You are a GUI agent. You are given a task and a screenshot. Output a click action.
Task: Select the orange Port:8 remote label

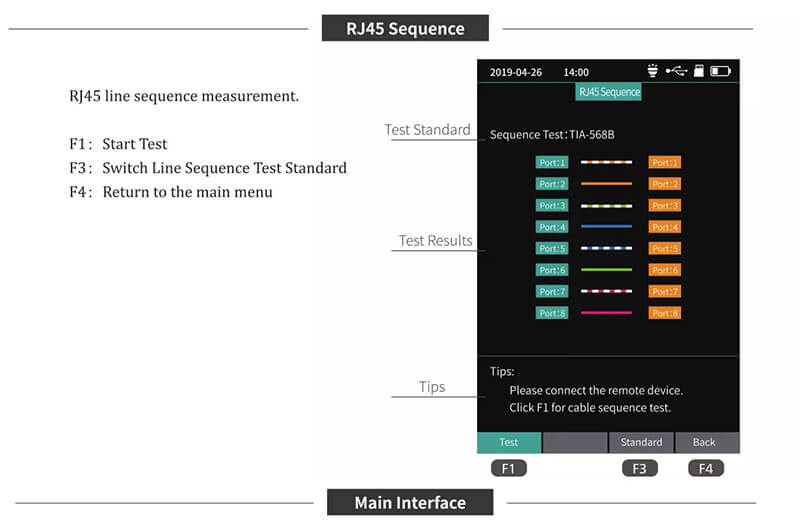coord(664,313)
